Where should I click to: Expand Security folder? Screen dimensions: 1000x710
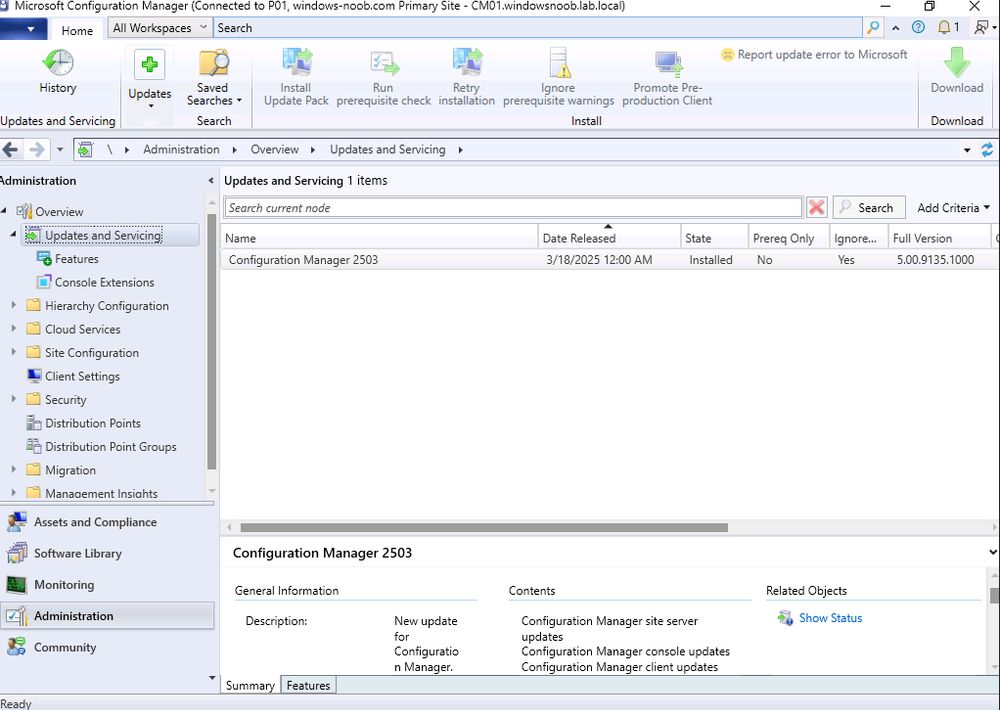click(x=13, y=399)
